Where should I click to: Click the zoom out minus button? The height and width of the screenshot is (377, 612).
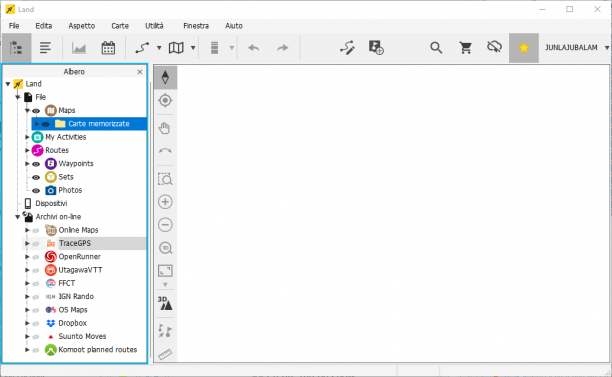pos(165,225)
